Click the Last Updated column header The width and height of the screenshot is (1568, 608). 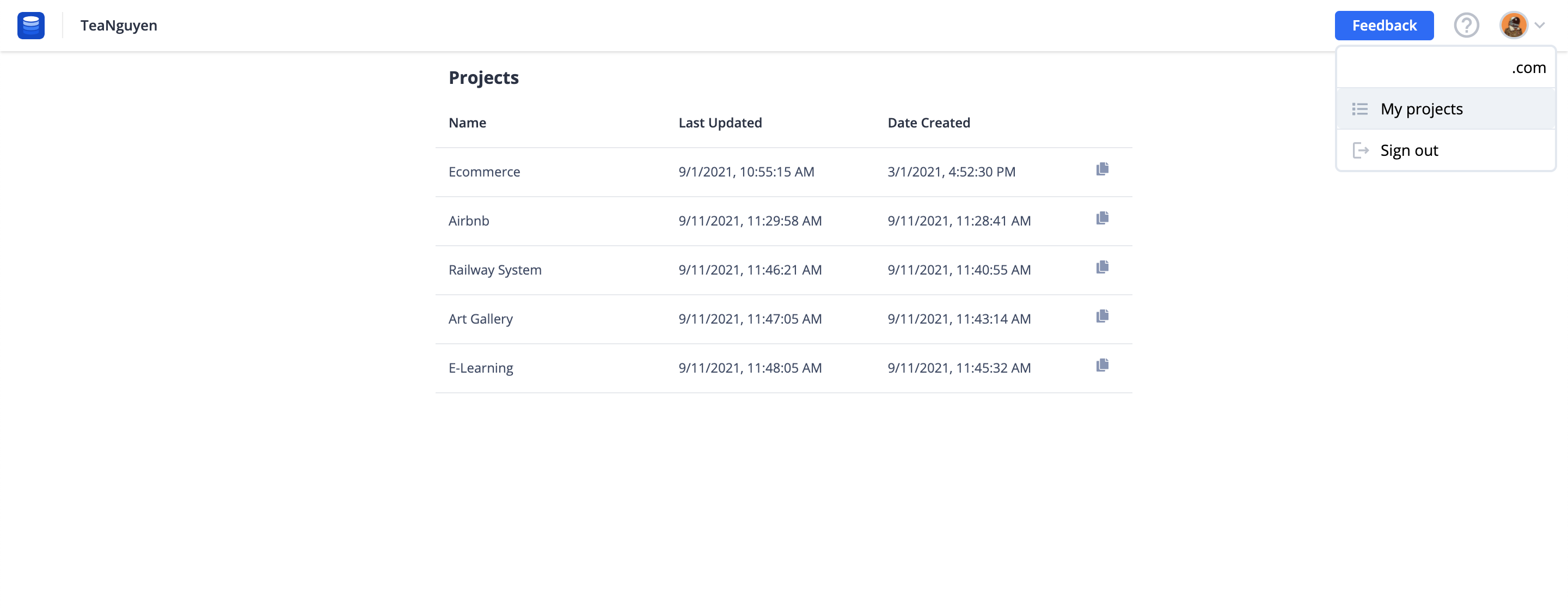(720, 123)
